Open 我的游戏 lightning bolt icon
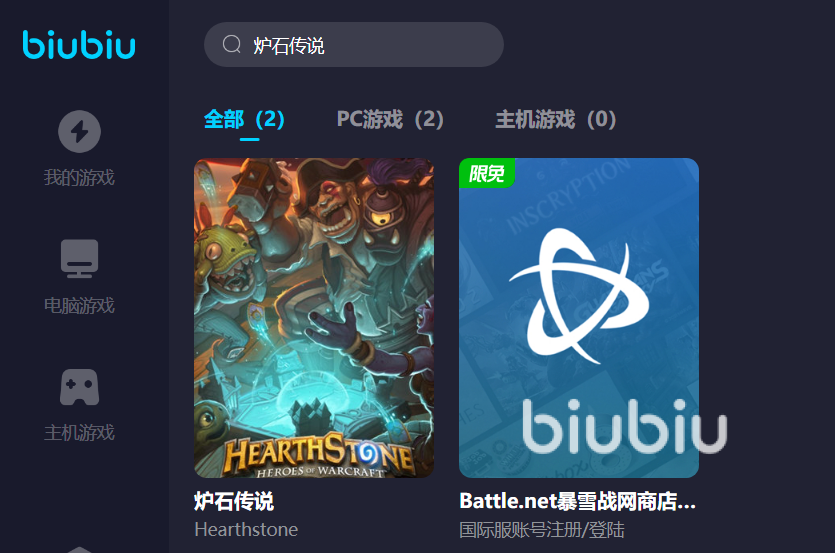 coord(79,131)
